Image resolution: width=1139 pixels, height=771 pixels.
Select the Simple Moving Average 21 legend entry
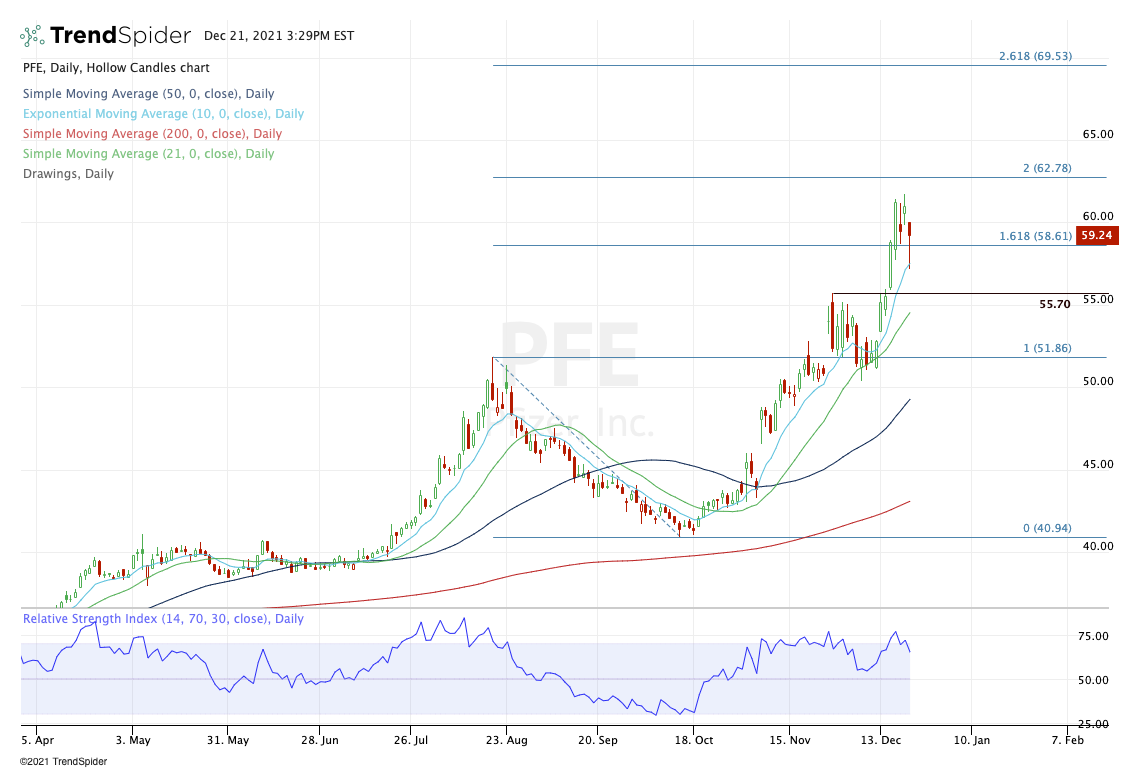coord(148,154)
